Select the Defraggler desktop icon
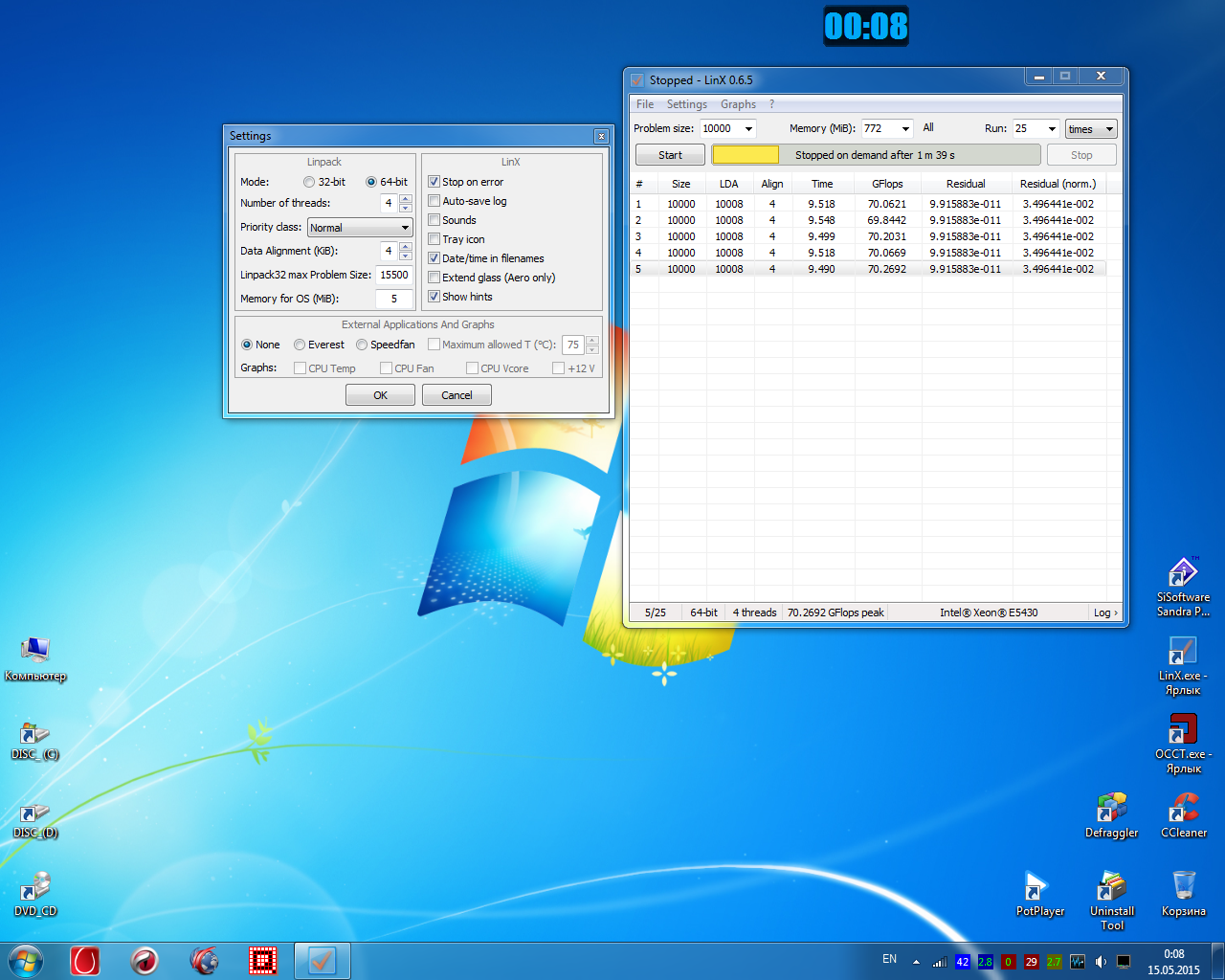 pos(1111,815)
